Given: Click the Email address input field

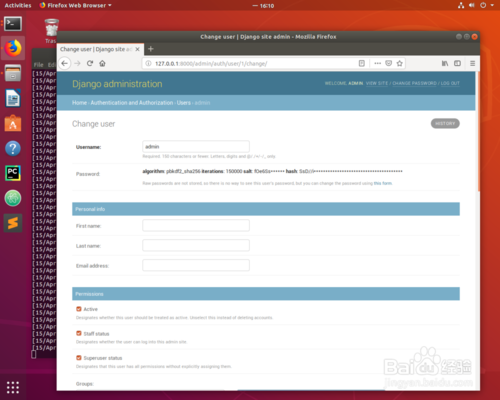Looking at the screenshot, I should pos(196,265).
